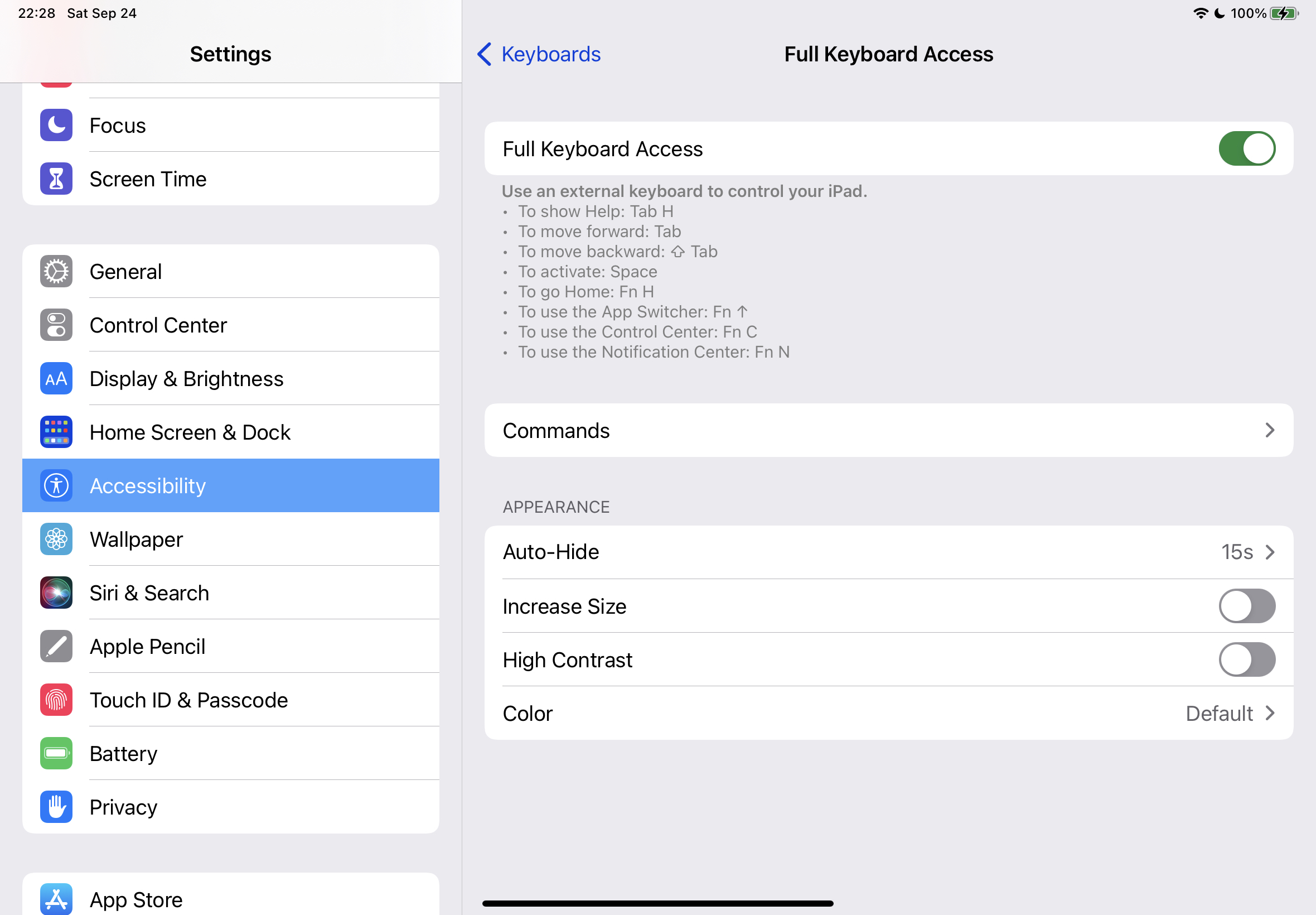Viewport: 1316px width, 915px height.
Task: Click the Touch ID & Passcode fingerprint icon
Action: [x=56, y=700]
